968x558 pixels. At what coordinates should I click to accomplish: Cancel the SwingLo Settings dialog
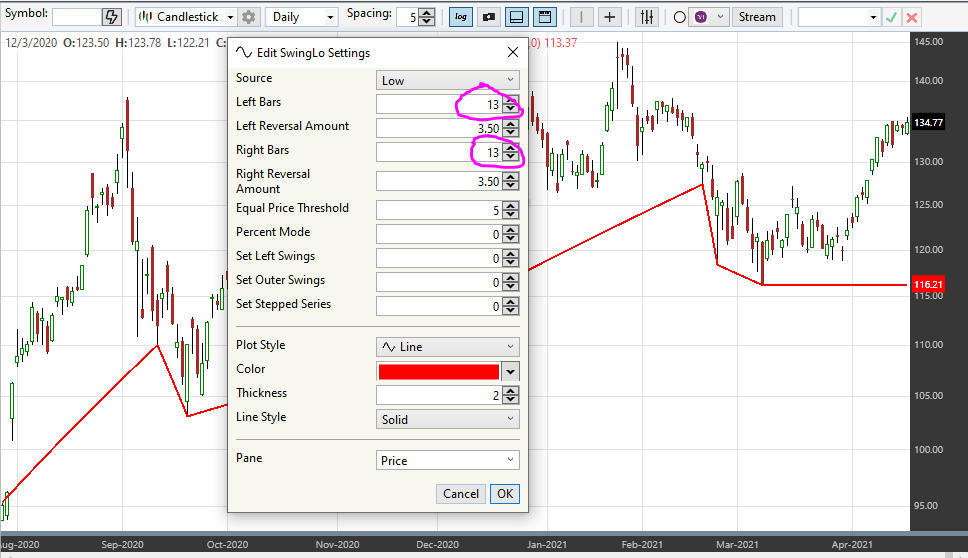tap(461, 494)
